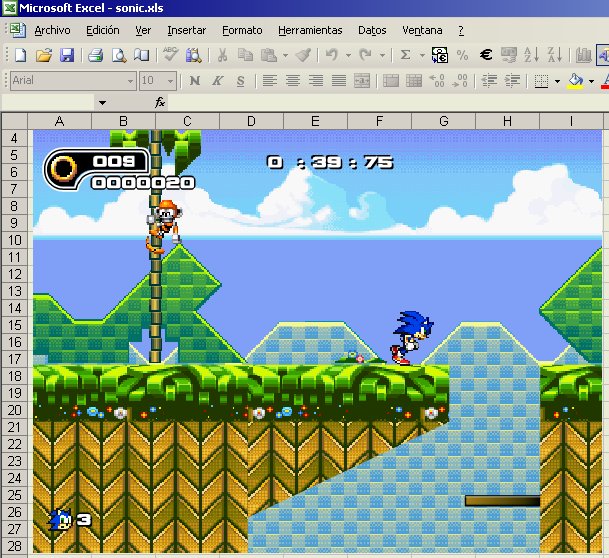Sort descending with the Z-A icon
This screenshot has height=558, width=609.
[x=555, y=55]
